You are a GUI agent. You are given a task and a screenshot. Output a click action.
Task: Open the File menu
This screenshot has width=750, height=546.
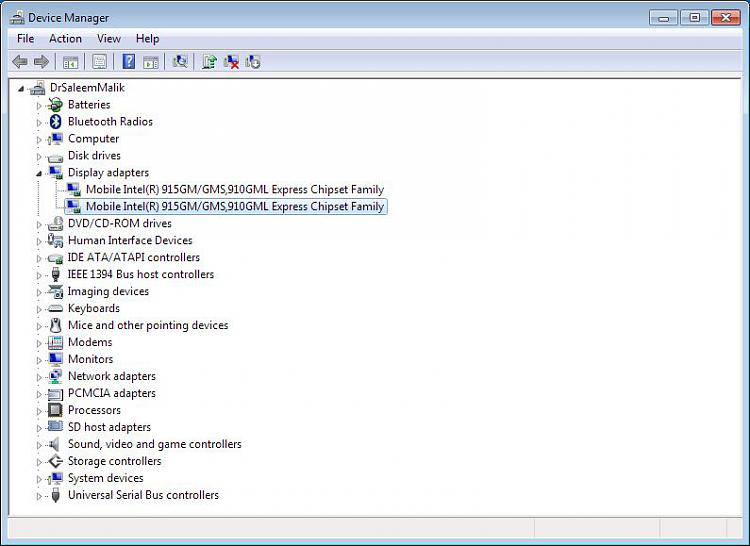[25, 38]
